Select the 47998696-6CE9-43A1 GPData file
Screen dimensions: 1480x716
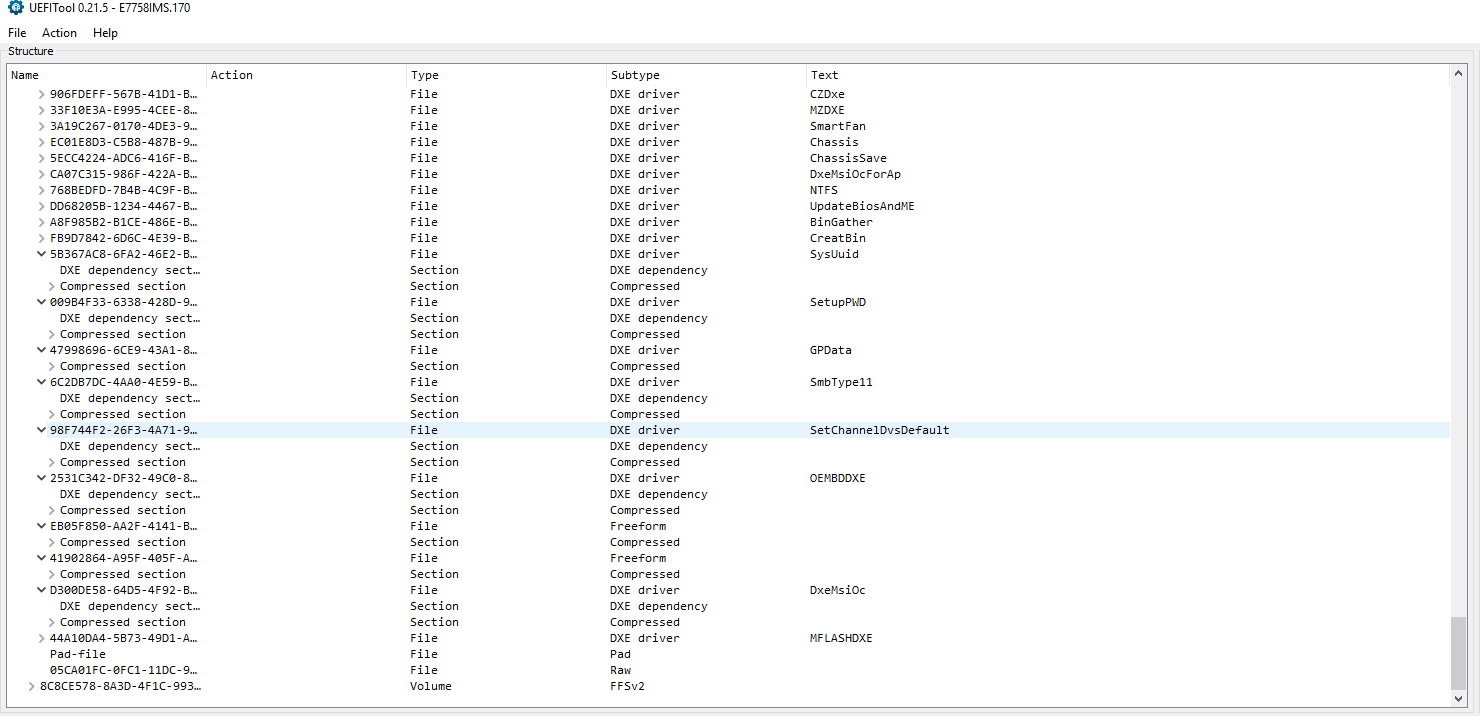point(729,350)
